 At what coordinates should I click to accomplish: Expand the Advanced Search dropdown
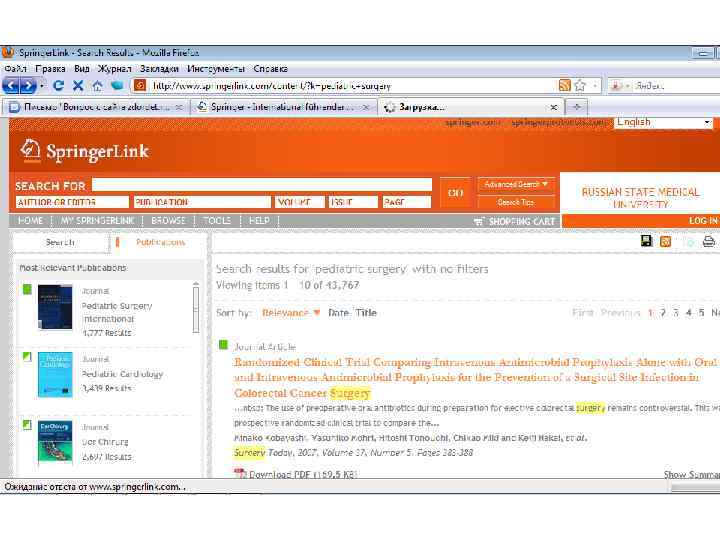tap(516, 184)
